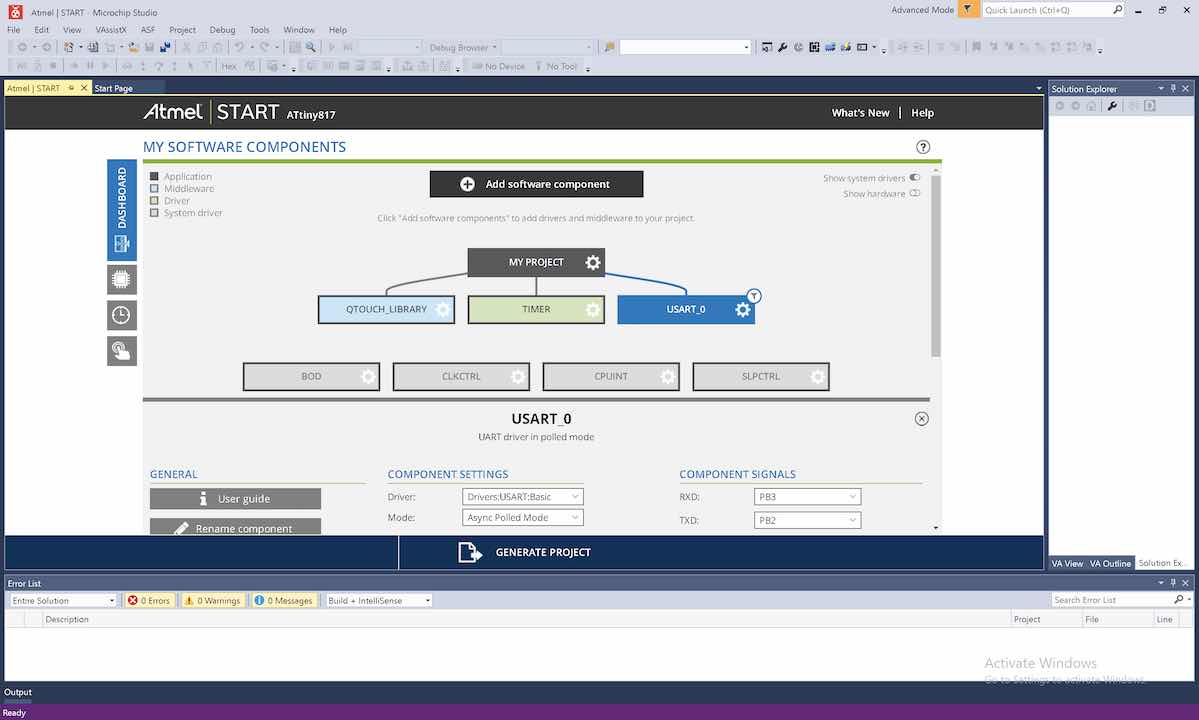
Task: Open the clock configurator sidebar icon
Action: [121, 315]
